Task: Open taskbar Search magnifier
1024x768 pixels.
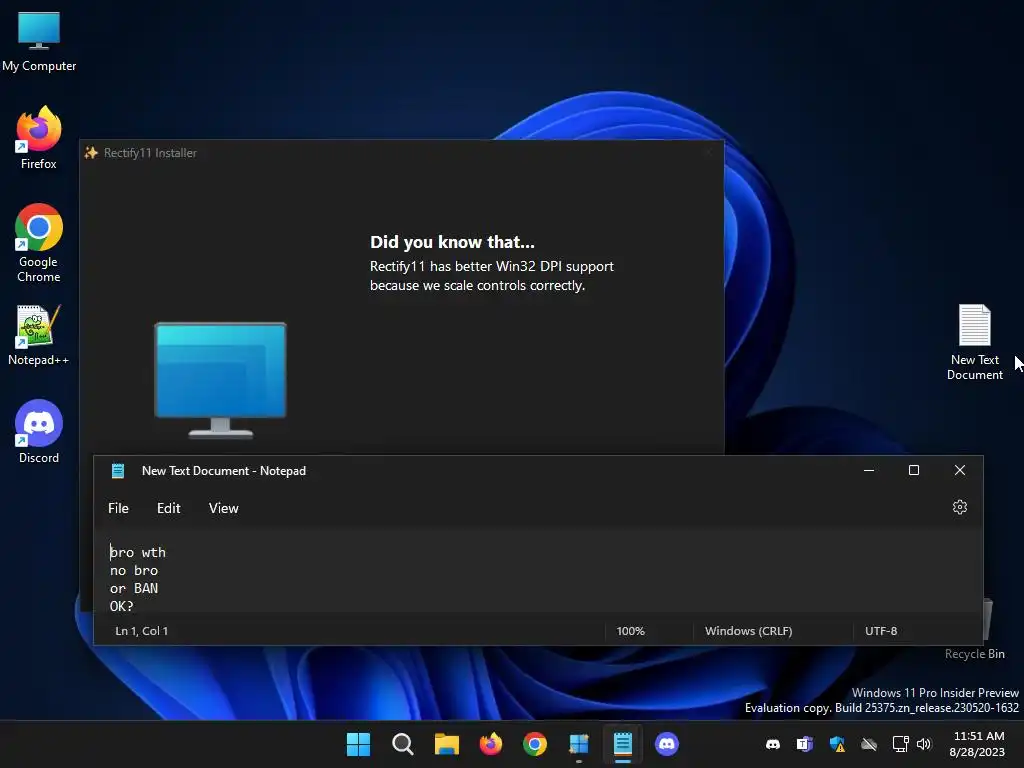Action: point(402,744)
